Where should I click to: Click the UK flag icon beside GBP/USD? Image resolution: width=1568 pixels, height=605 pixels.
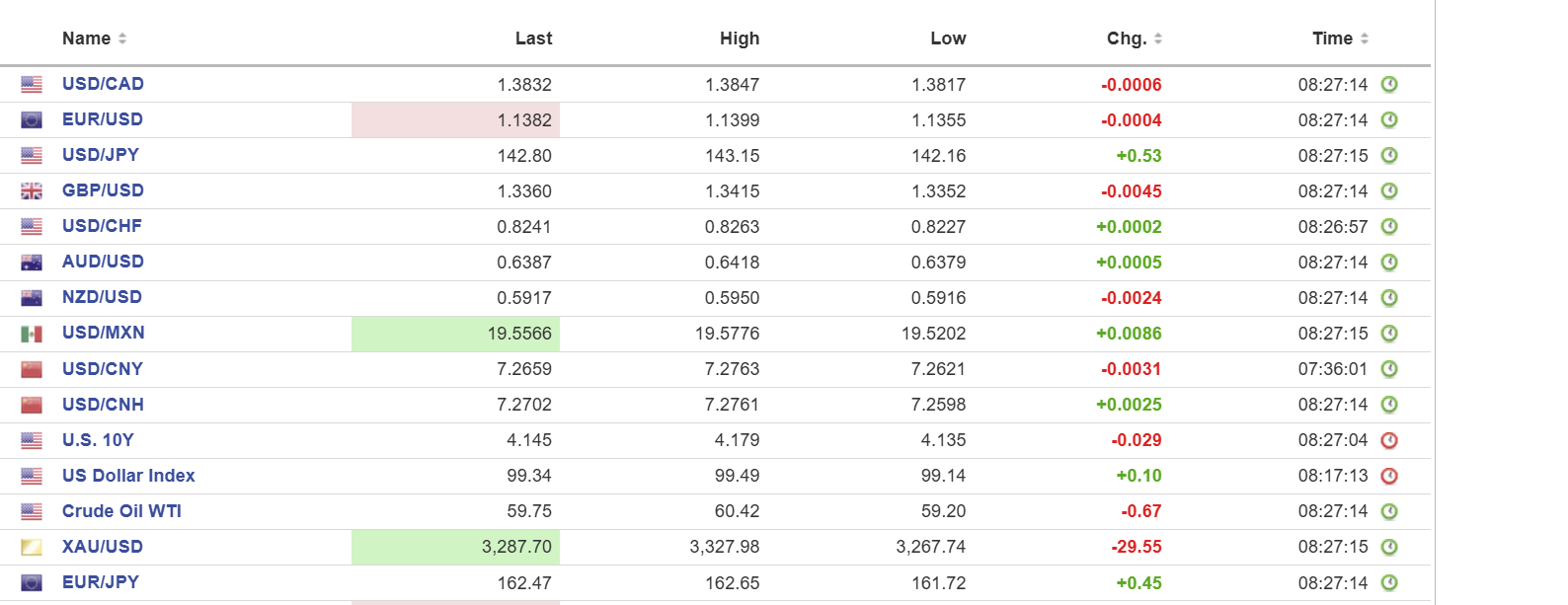(x=32, y=191)
